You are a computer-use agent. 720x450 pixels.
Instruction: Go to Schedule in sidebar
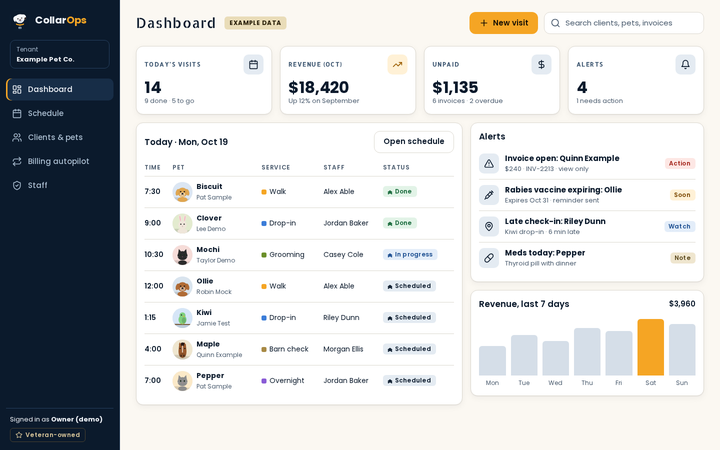[60, 113]
